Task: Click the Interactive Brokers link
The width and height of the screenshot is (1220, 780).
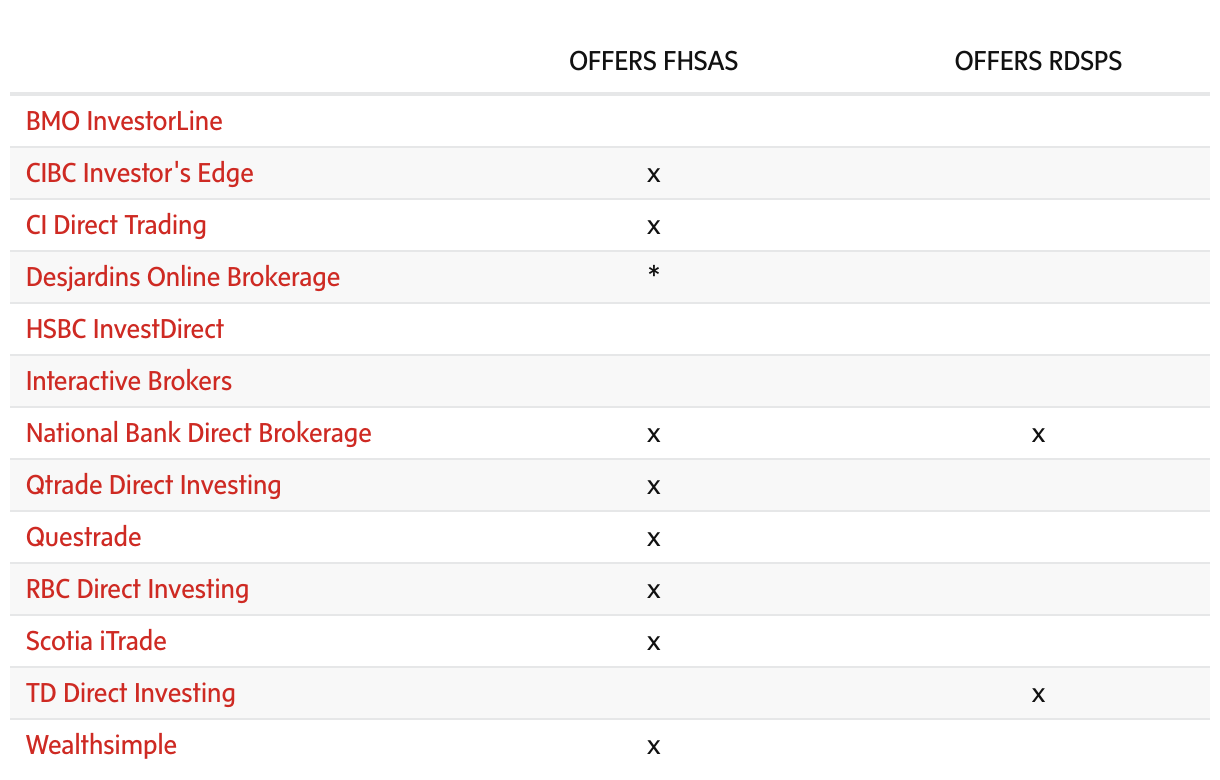Action: click(129, 381)
